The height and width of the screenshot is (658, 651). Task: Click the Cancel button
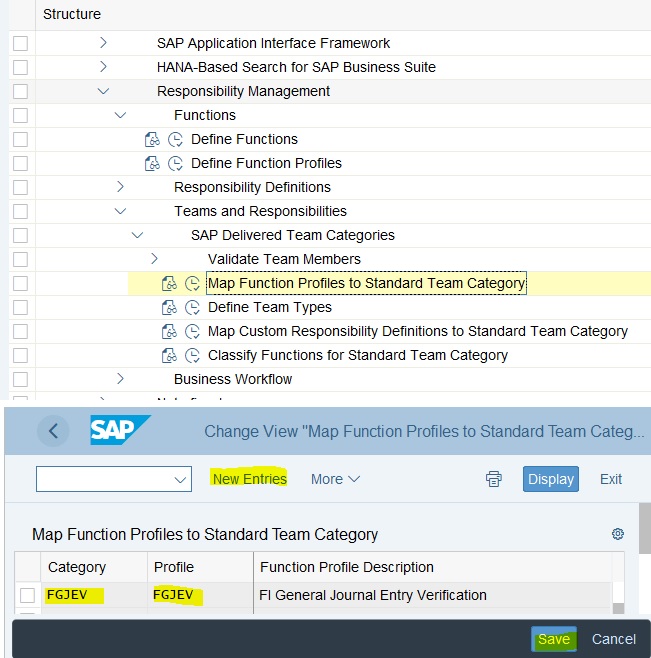pyautogui.click(x=614, y=639)
